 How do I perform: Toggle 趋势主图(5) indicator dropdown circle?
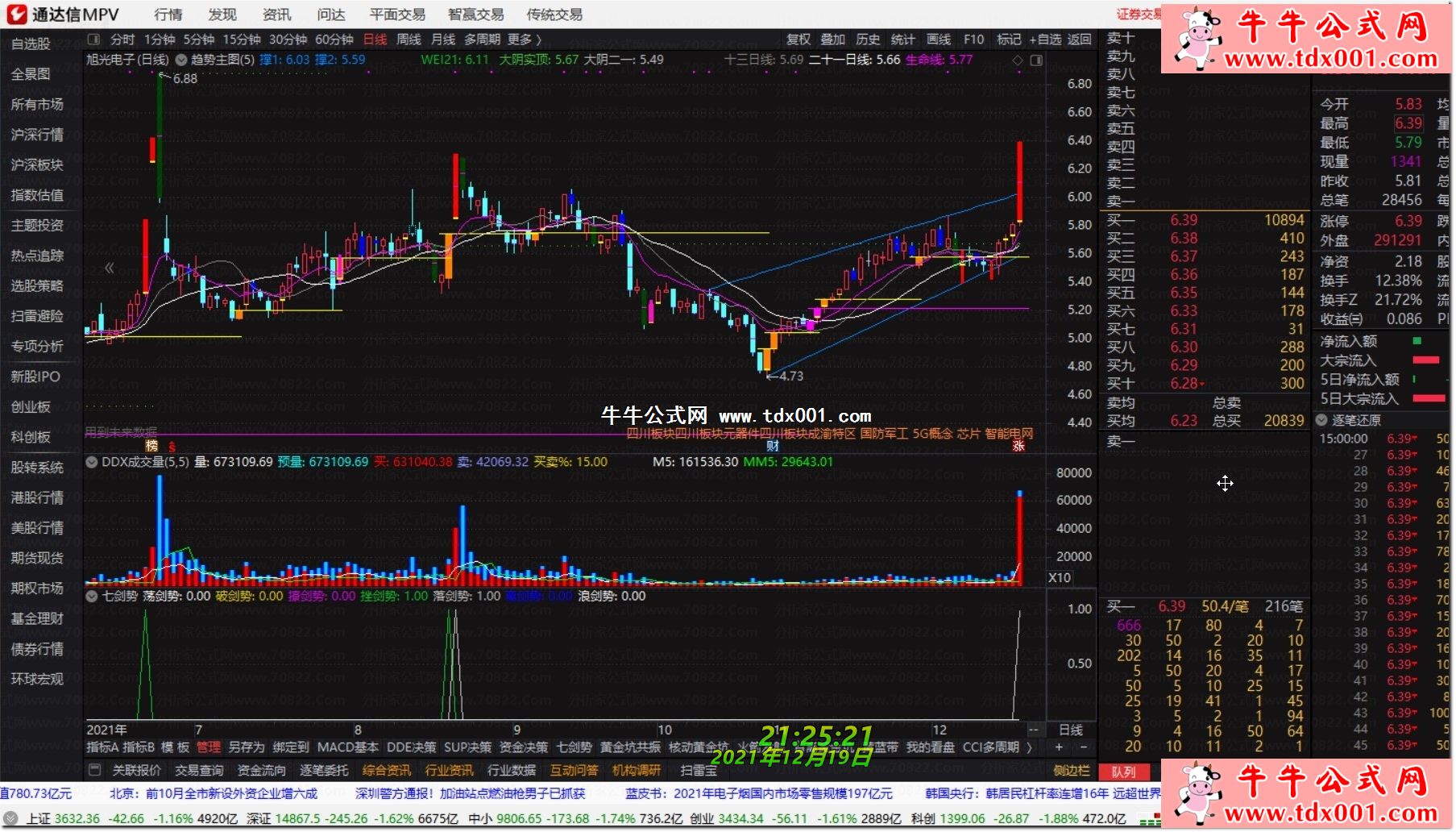tap(181, 60)
